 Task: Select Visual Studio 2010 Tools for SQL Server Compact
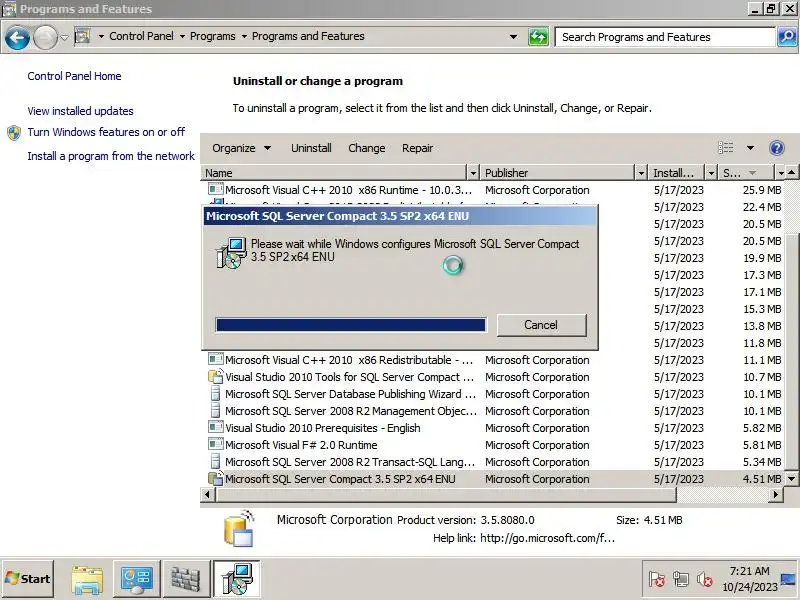494,377
